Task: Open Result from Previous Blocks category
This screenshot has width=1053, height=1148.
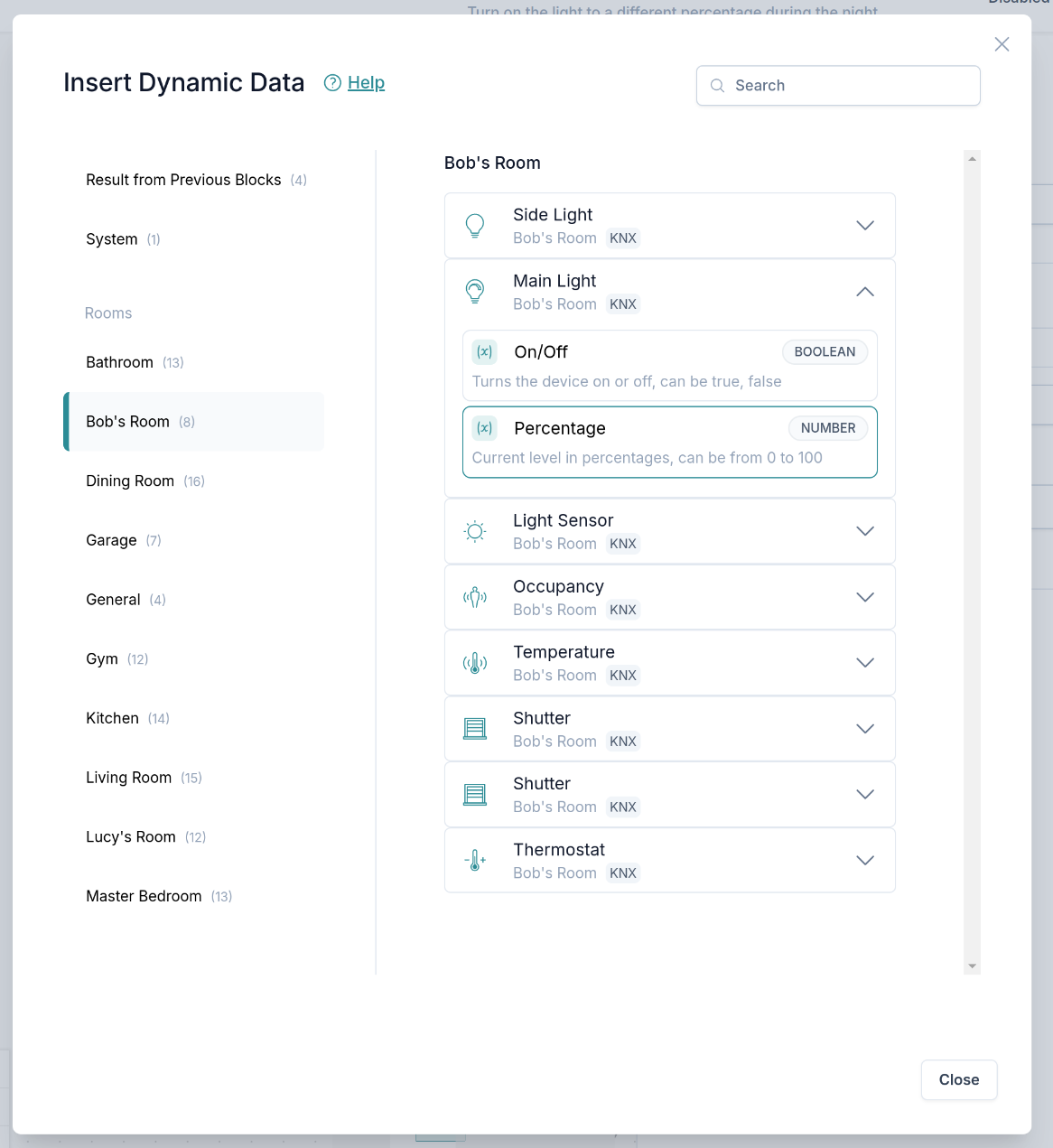Action: click(x=183, y=180)
